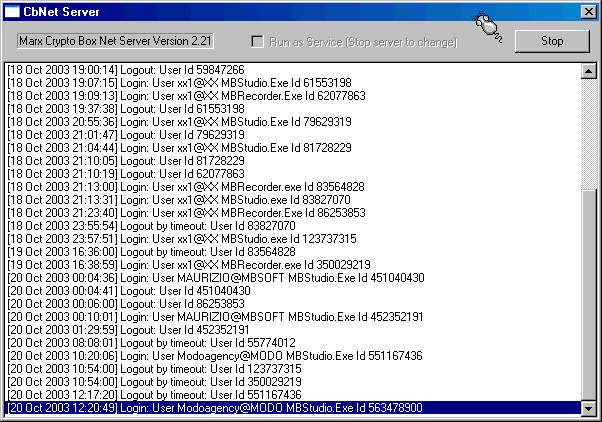
Task: Select highlighted entry Login Modoagency@MODO Id 563478900
Action: point(294,408)
